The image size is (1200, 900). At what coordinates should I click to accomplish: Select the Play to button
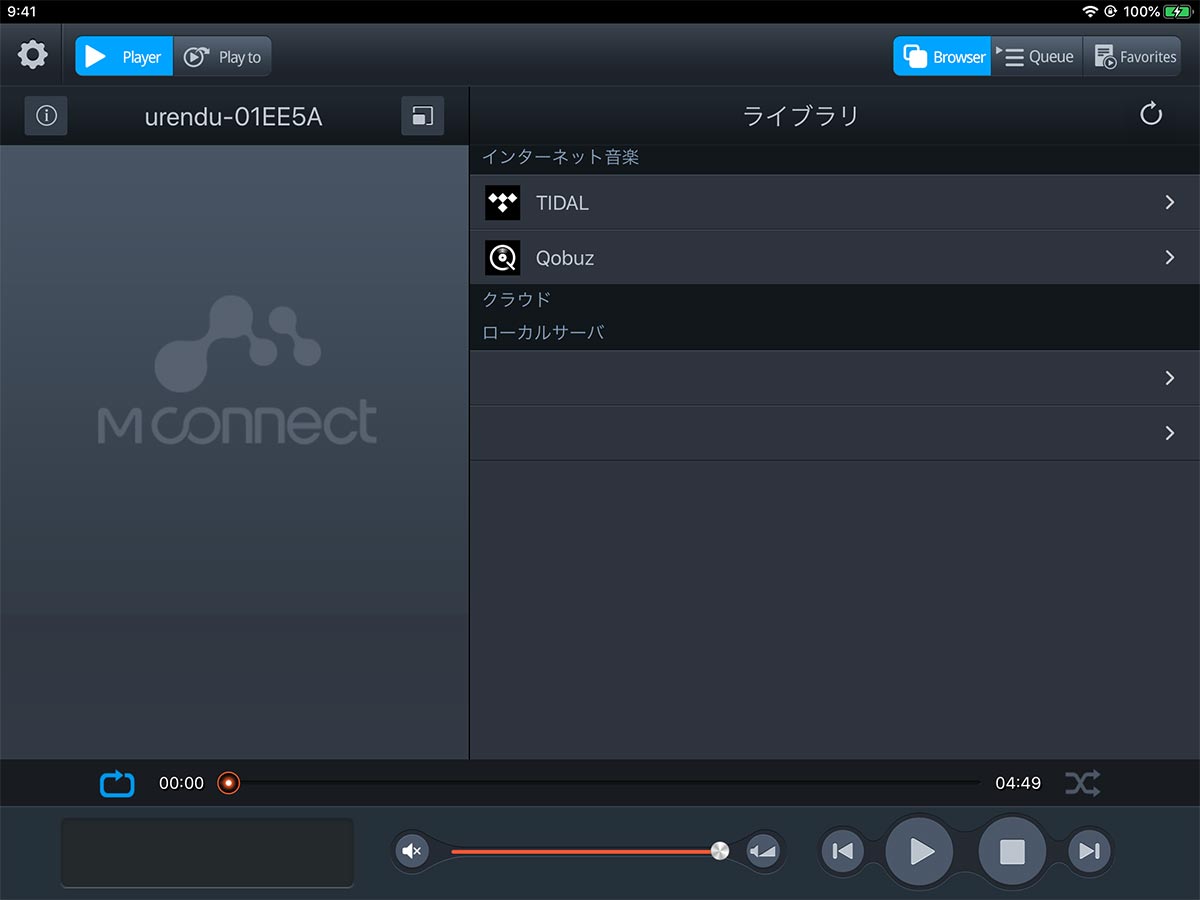point(223,57)
